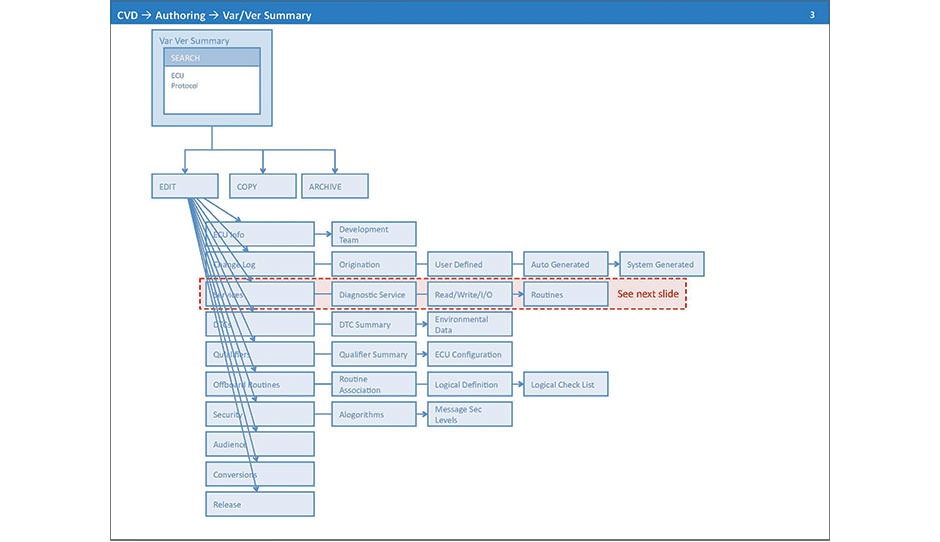Select the Read/Write/I/O box

[469, 294]
